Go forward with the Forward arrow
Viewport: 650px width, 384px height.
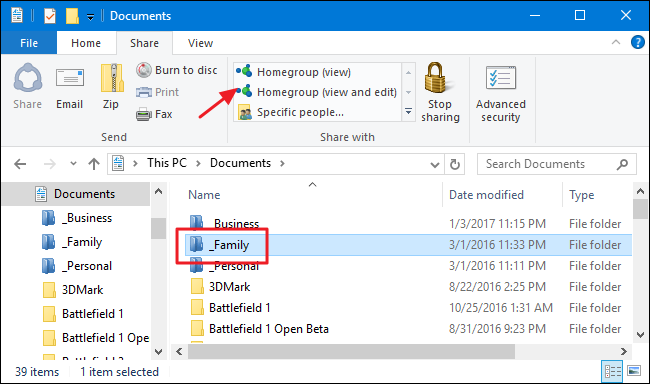[x=50, y=164]
